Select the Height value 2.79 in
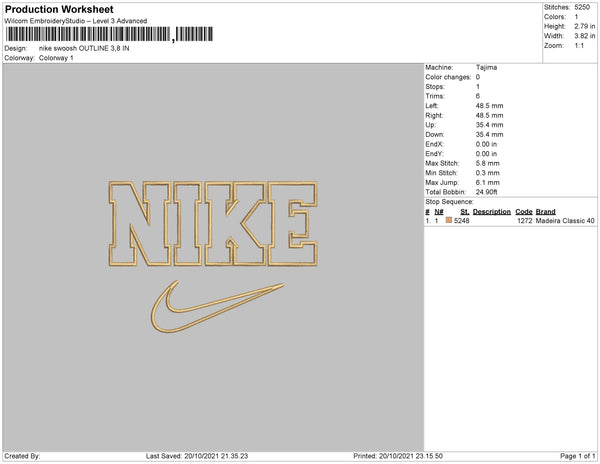Image resolution: width=600 pixels, height=464 pixels. pos(585,26)
